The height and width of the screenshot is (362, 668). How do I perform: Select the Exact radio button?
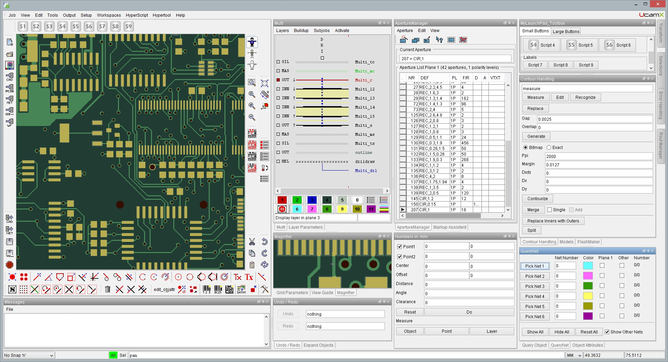549,147
